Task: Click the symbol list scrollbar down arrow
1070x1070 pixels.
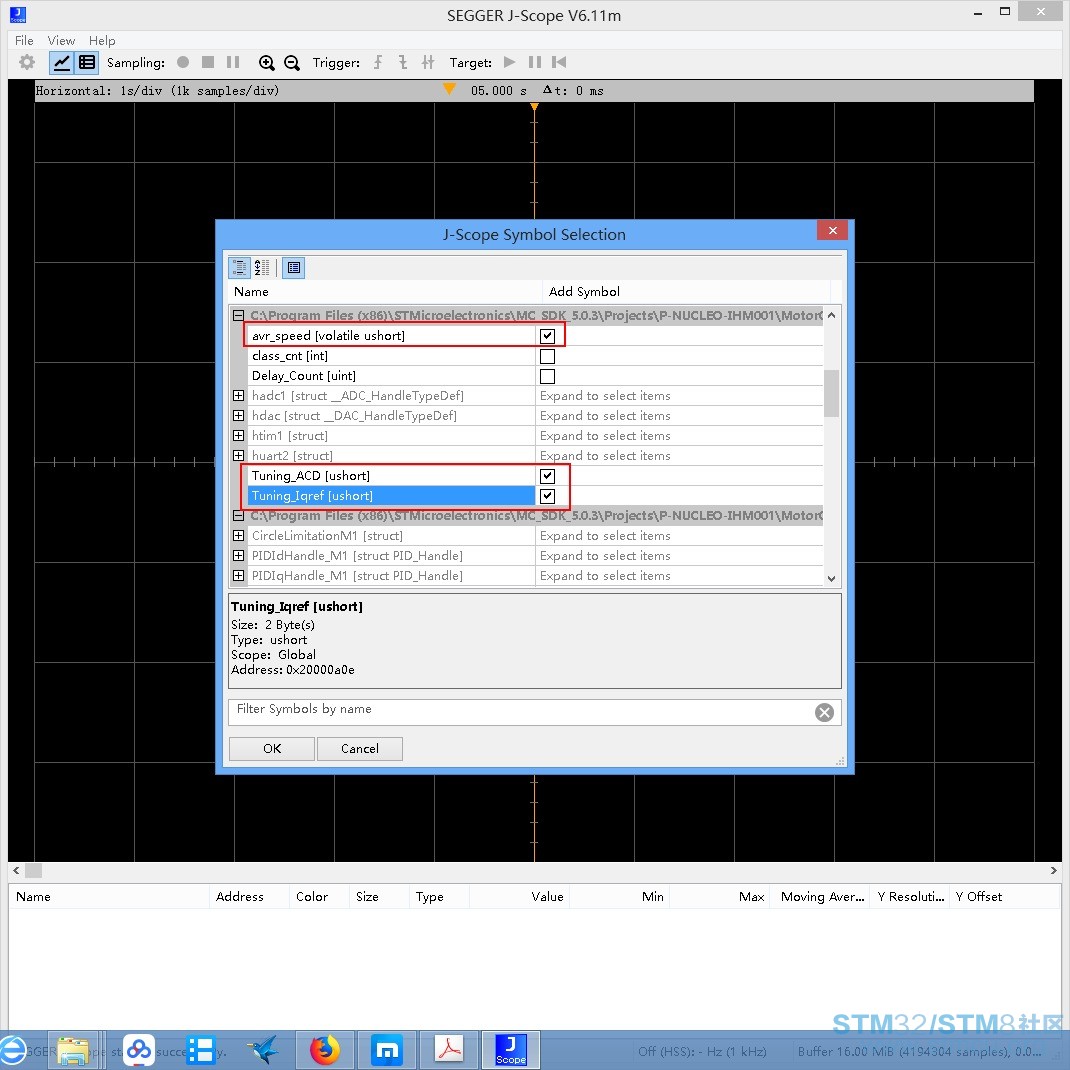Action: tap(831, 578)
